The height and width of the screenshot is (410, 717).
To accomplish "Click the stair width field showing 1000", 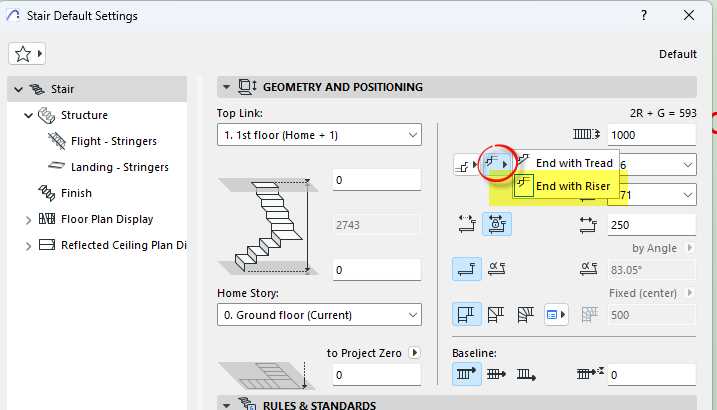I will click(652, 135).
